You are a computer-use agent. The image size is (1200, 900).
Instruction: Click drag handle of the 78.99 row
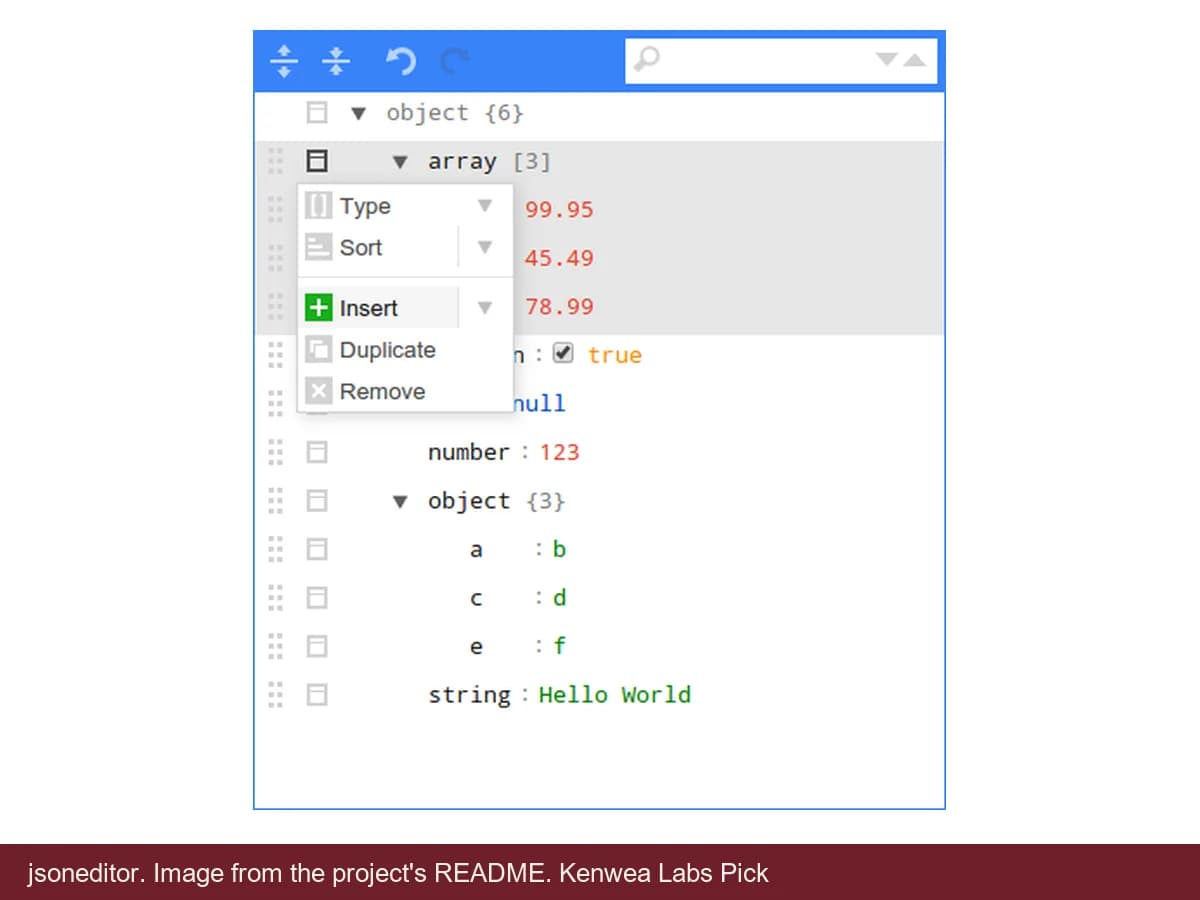(x=276, y=306)
